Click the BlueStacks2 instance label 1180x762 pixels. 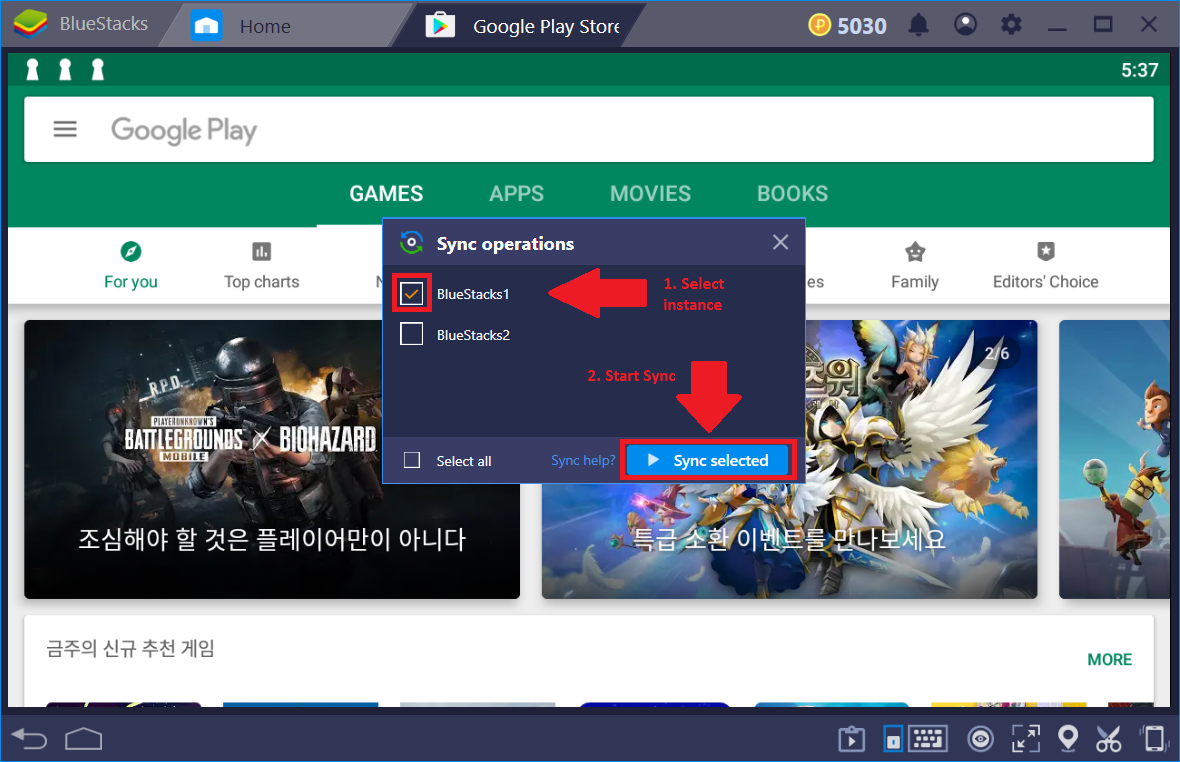pyautogui.click(x=473, y=335)
